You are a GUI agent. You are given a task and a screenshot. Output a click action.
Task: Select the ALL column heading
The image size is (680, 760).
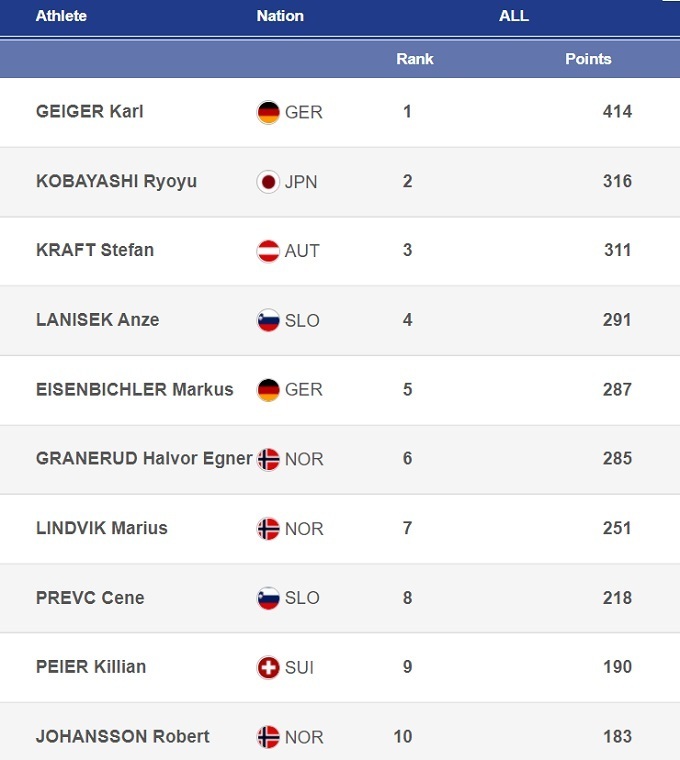click(x=514, y=16)
